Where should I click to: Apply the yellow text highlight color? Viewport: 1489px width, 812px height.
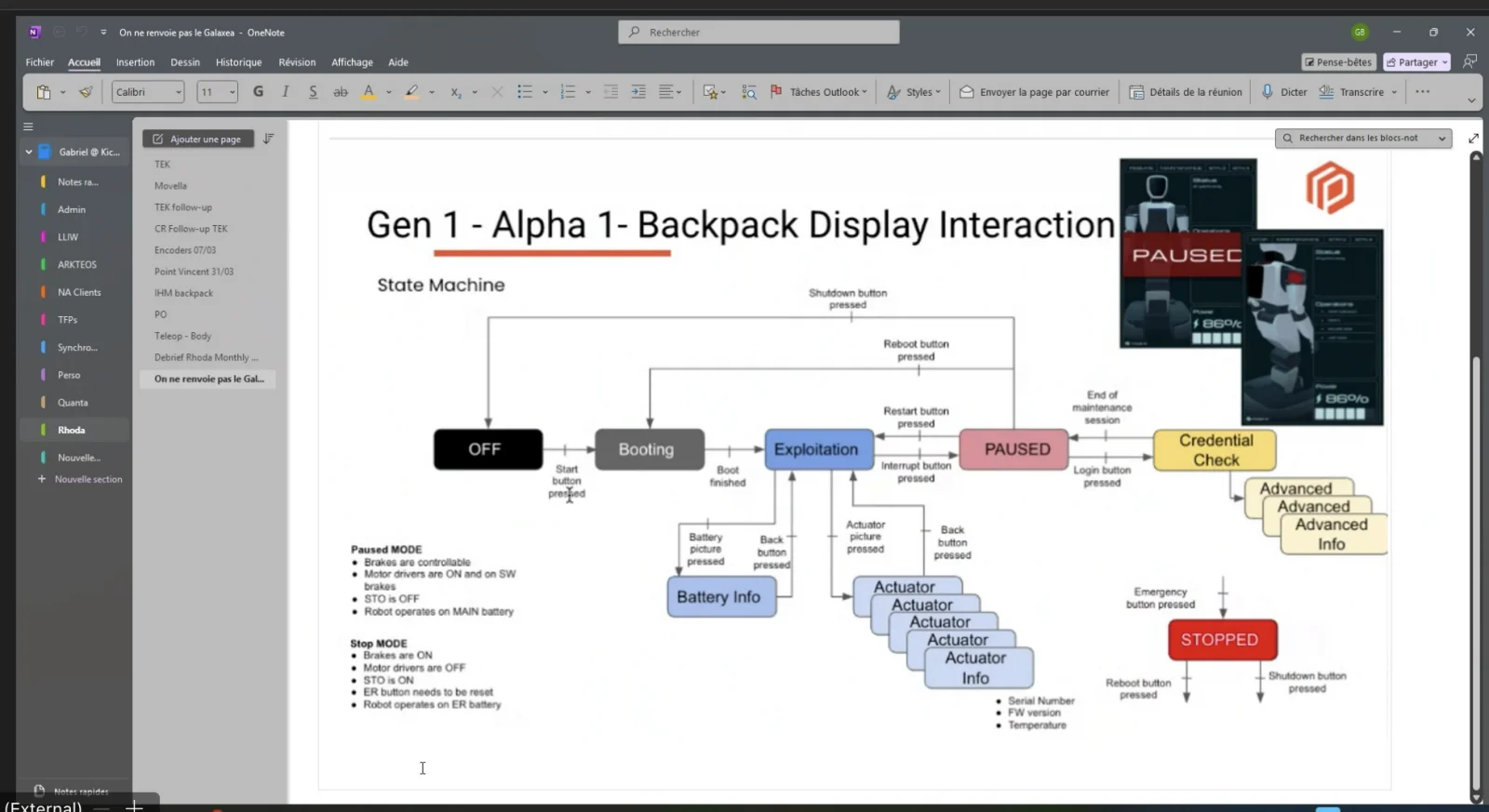(x=411, y=92)
